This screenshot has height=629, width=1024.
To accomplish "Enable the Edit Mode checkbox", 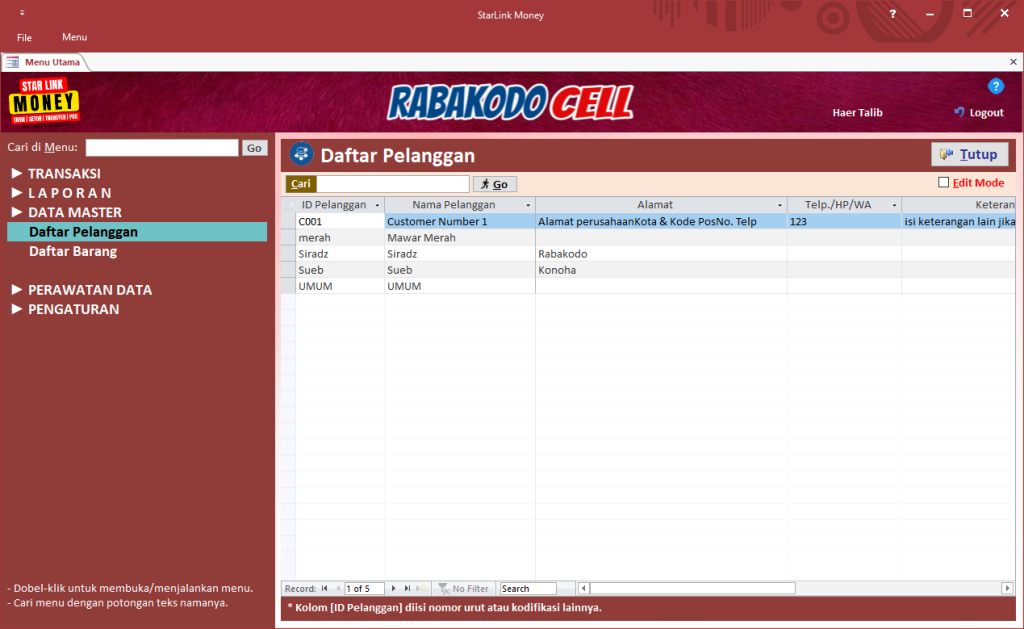I will (x=943, y=183).
